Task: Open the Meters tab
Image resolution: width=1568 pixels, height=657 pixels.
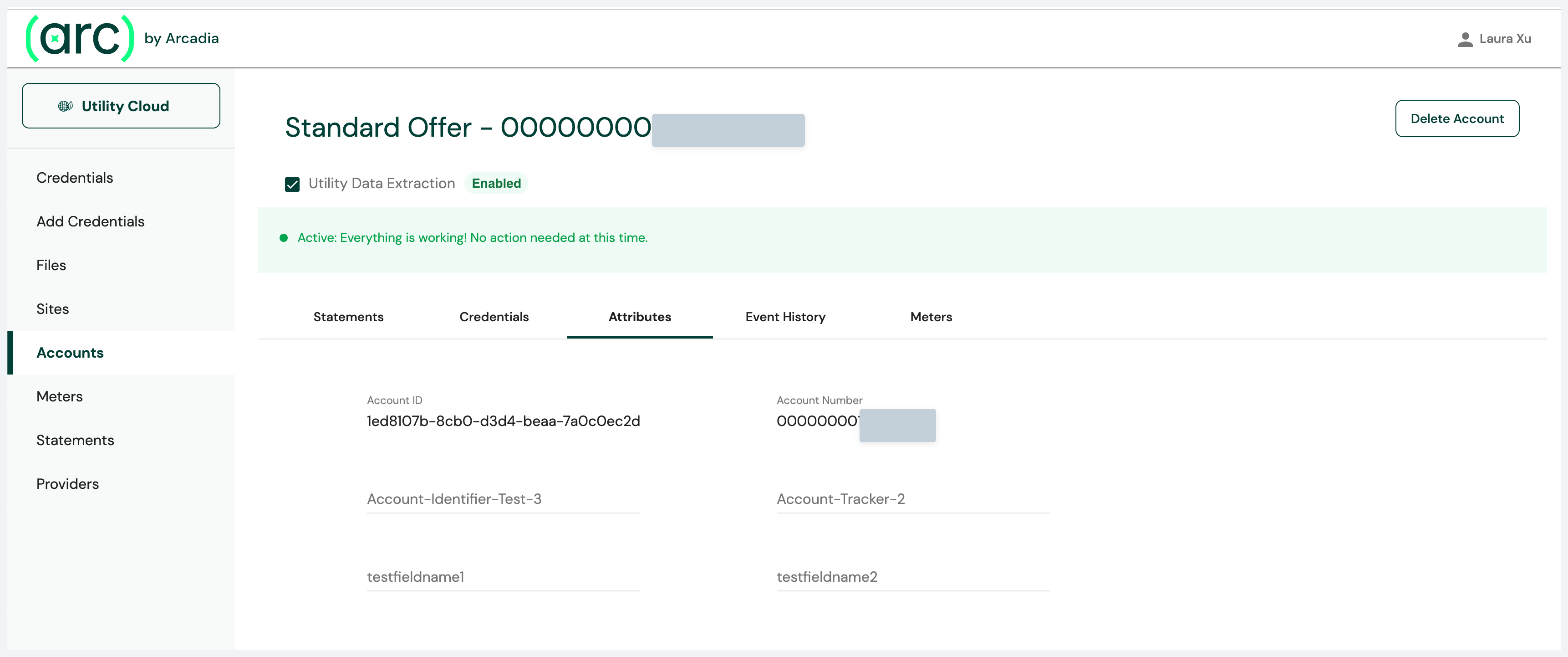Action: pyautogui.click(x=931, y=317)
